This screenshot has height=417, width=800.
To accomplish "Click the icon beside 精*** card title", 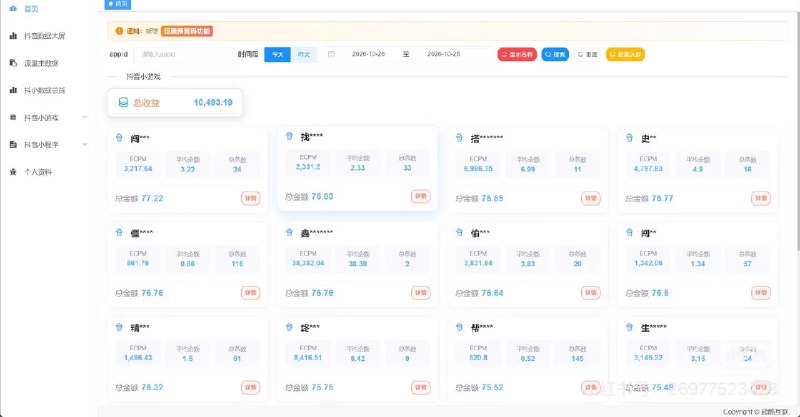I will 119,327.
